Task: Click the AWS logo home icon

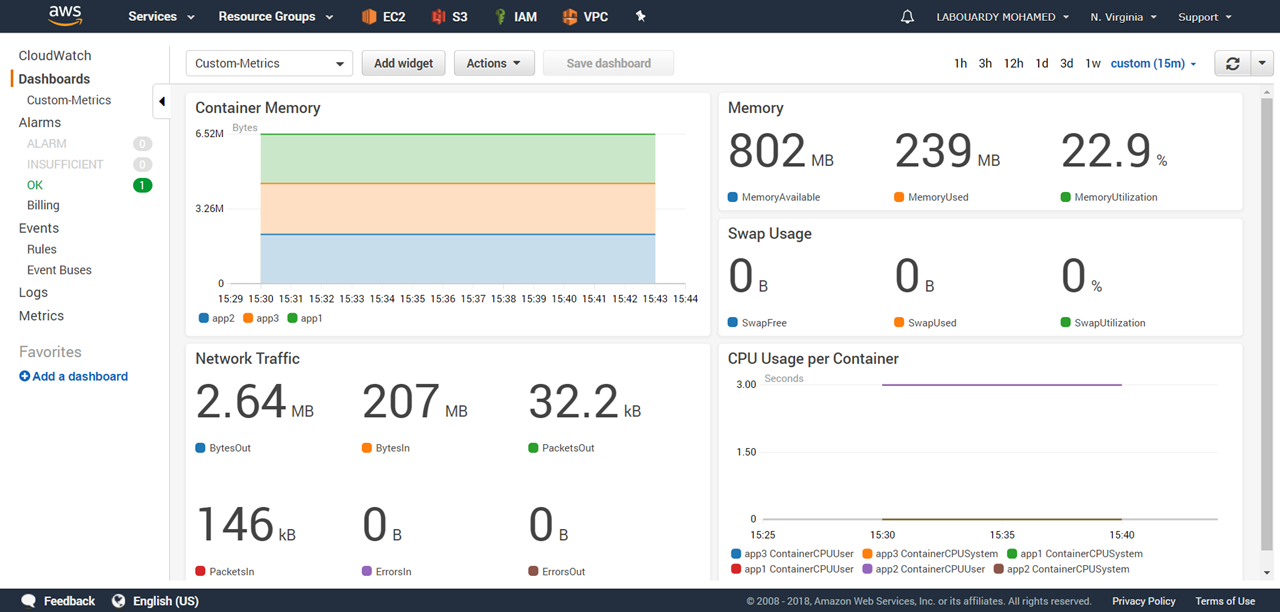Action: click(x=65, y=16)
